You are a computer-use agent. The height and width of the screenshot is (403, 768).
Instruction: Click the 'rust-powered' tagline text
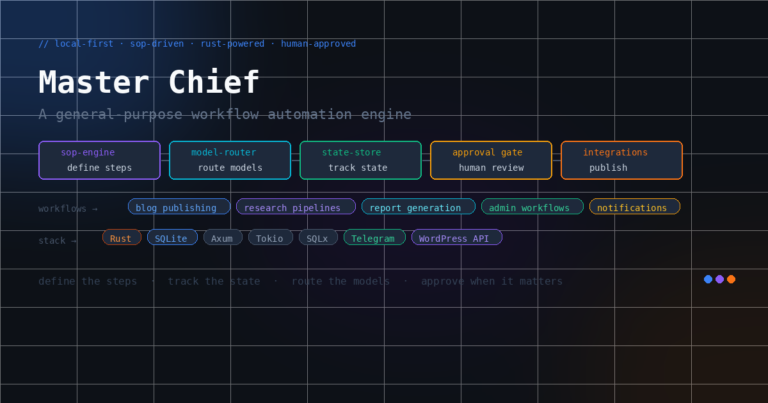point(232,44)
